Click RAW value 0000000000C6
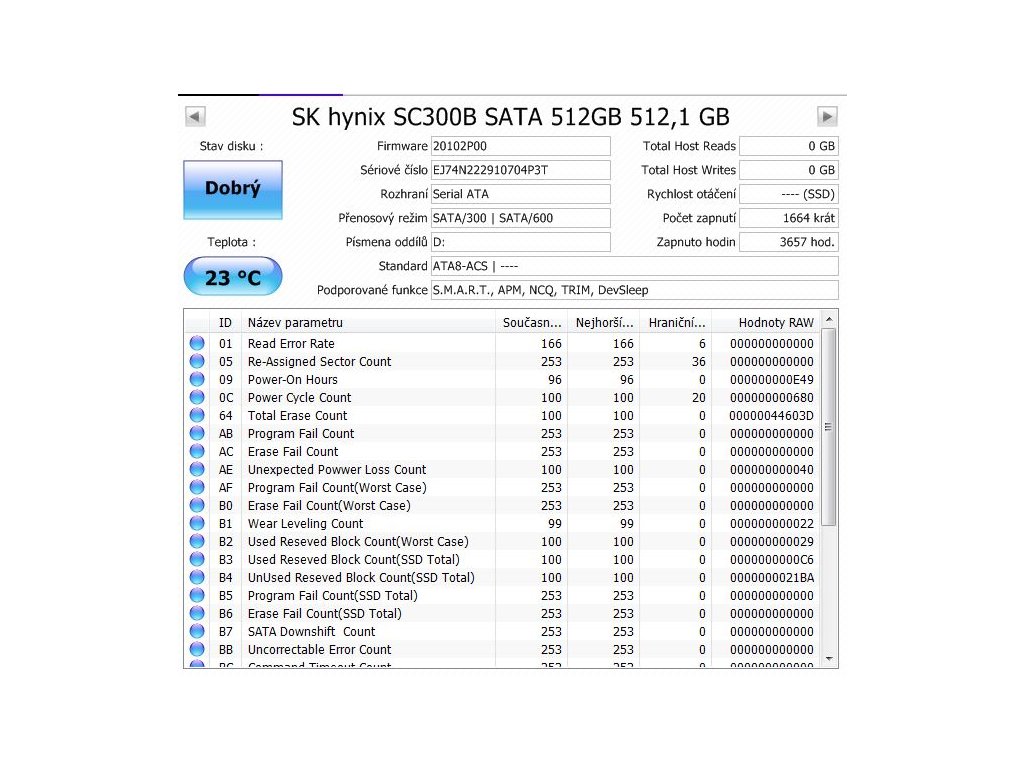 [x=772, y=560]
